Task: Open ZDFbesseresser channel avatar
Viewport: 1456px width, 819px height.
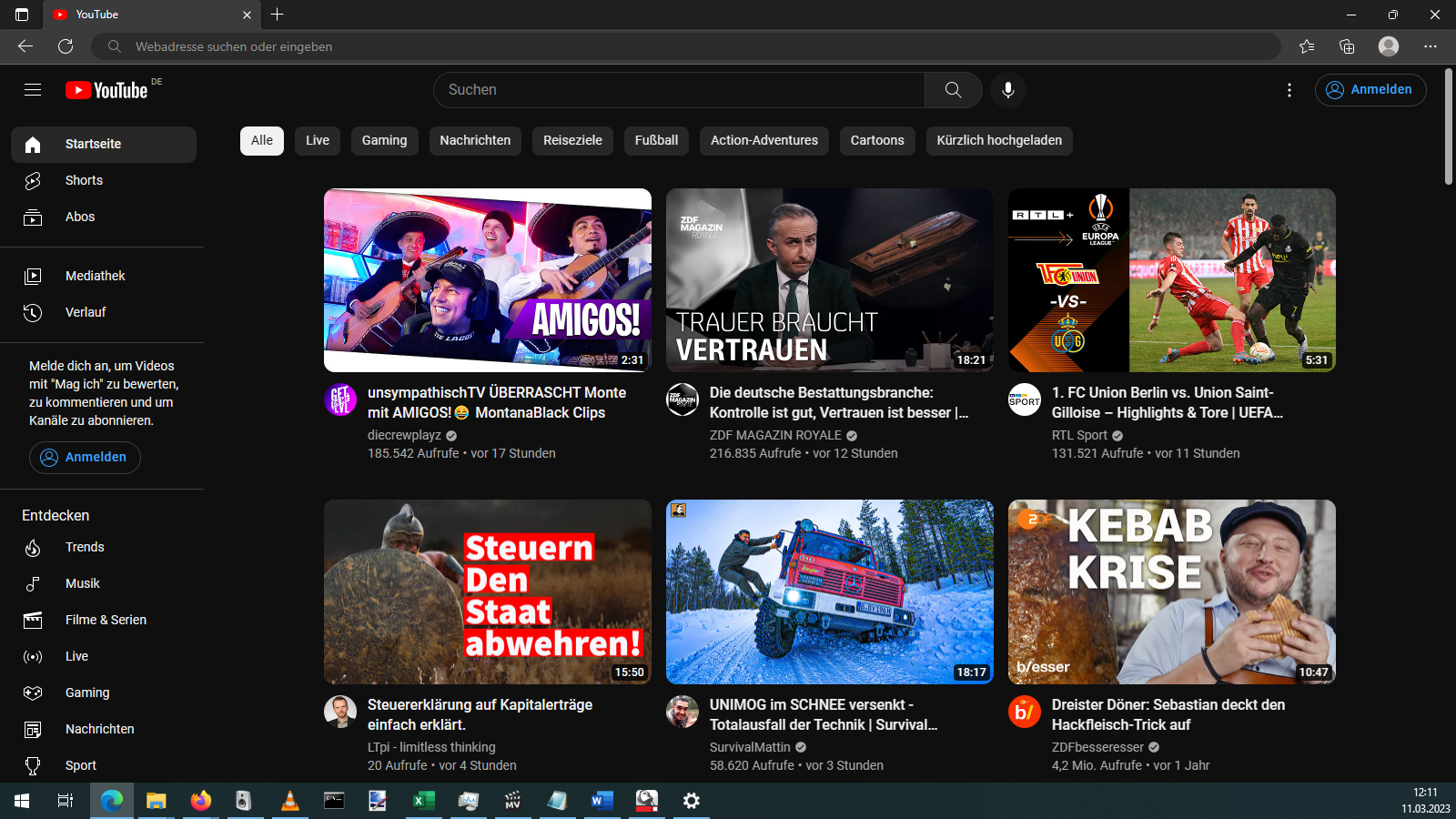Action: 1025,712
